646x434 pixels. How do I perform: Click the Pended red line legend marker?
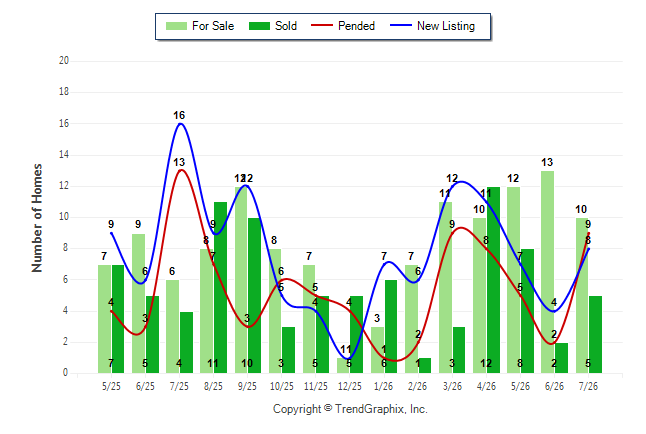coord(322,25)
